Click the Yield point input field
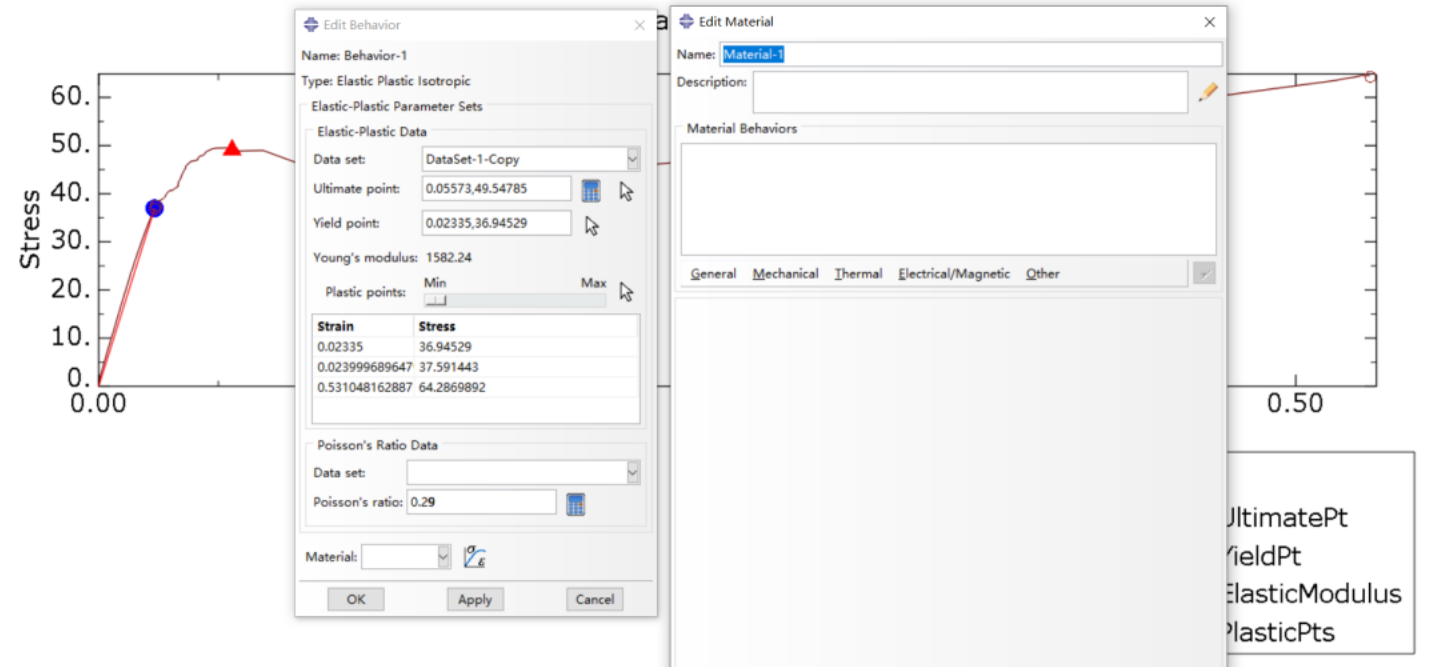The height and width of the screenshot is (667, 1430). tap(497, 223)
